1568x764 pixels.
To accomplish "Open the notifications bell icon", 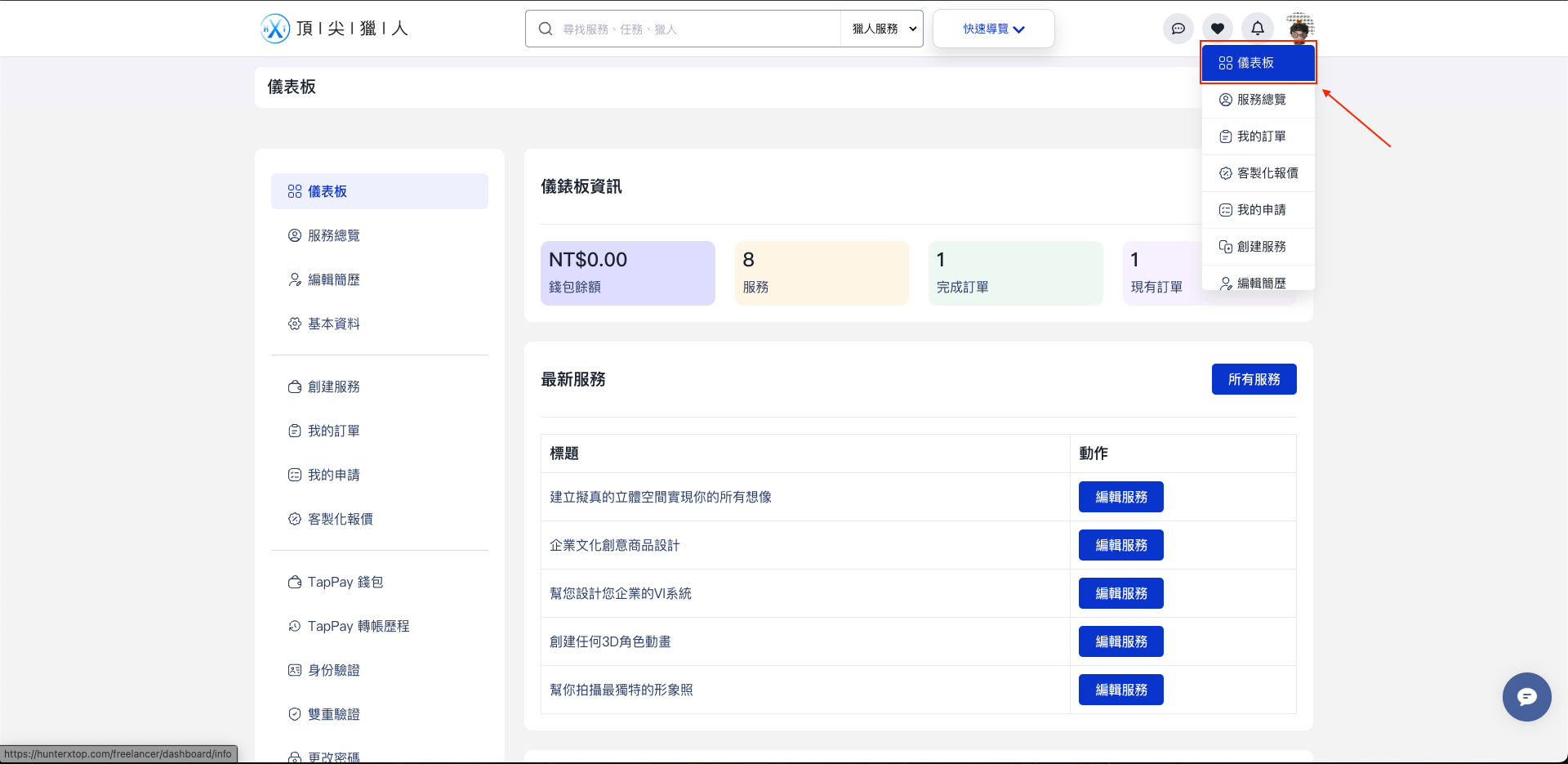I will pyautogui.click(x=1257, y=29).
